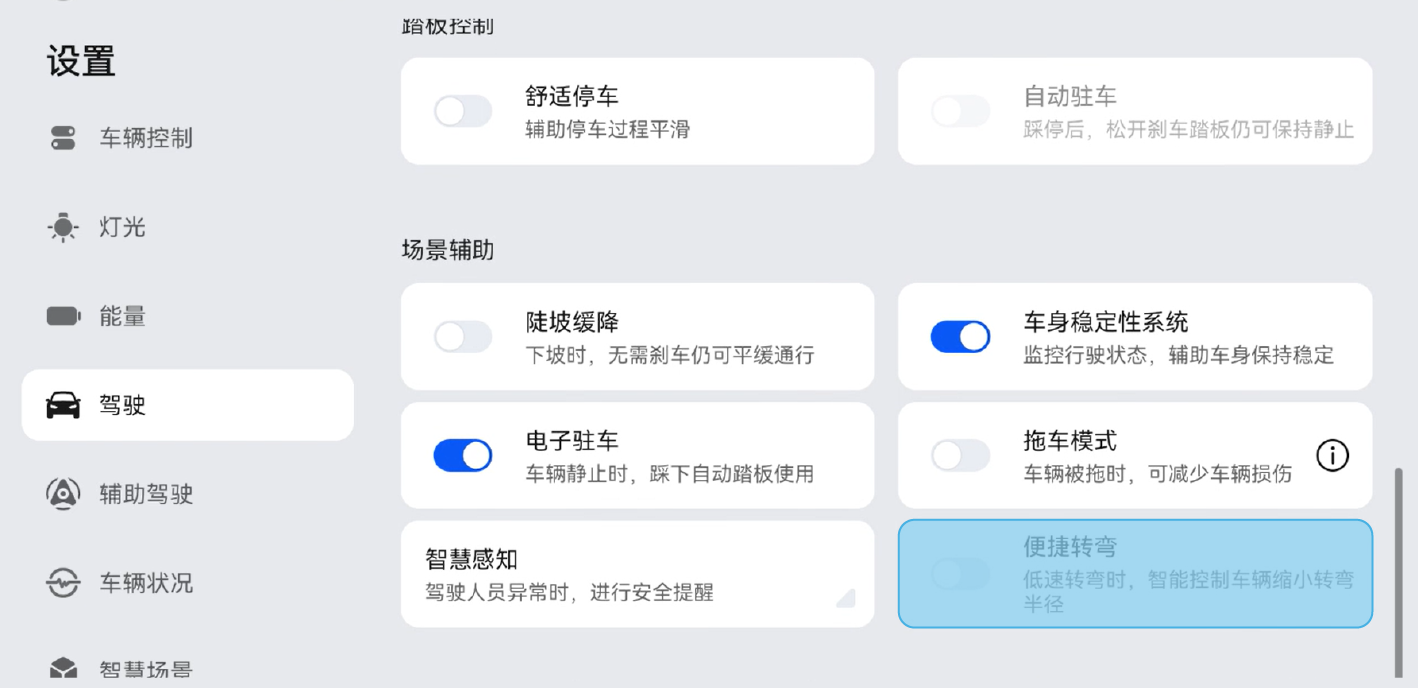
Task: Click the smart scene icon
Action: (x=63, y=669)
